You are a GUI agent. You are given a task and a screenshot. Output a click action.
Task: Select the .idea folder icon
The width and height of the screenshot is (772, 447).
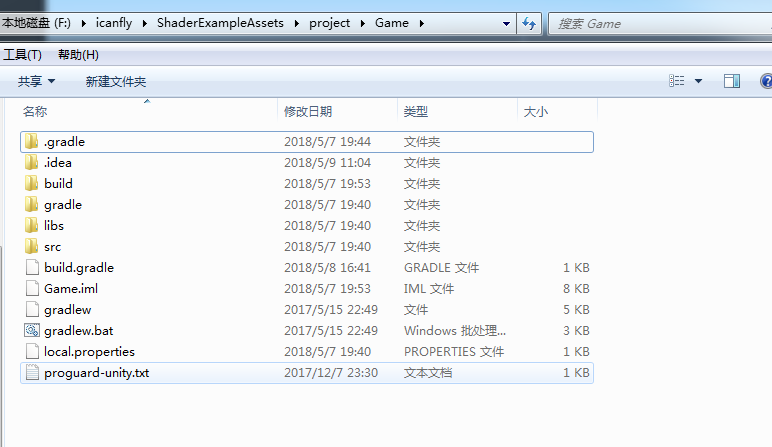[32, 162]
